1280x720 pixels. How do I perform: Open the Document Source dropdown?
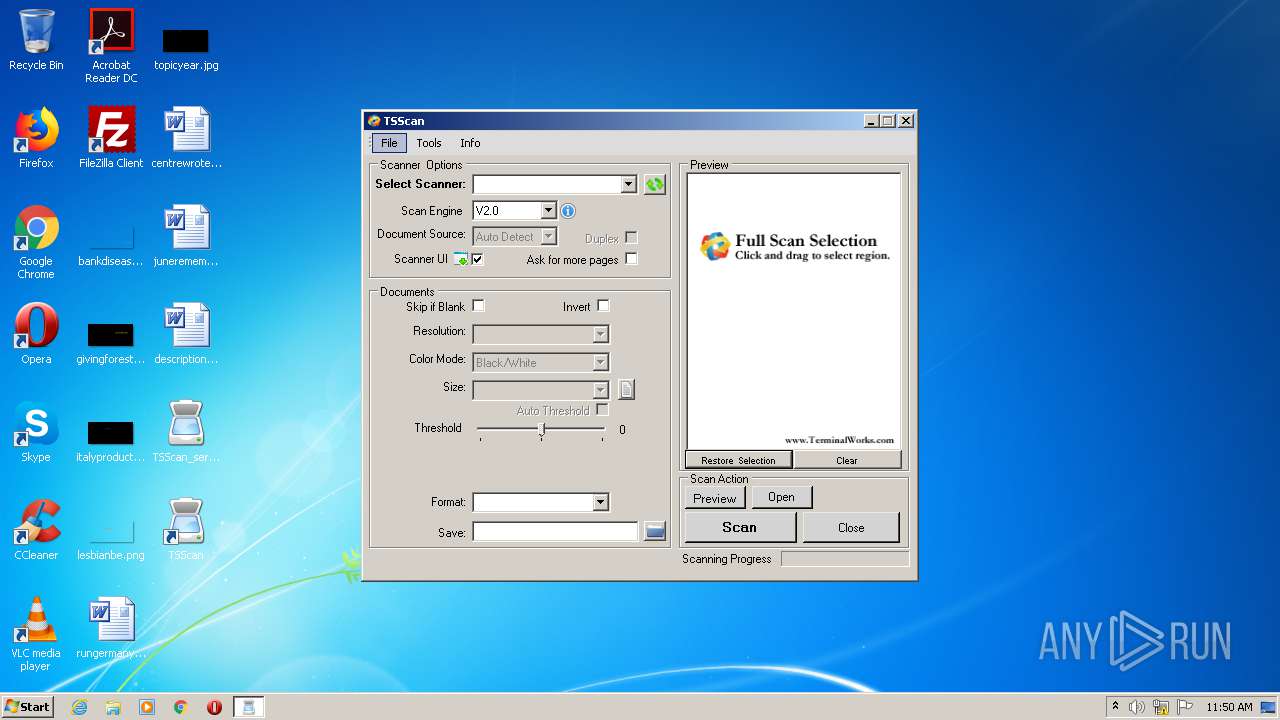[548, 237]
